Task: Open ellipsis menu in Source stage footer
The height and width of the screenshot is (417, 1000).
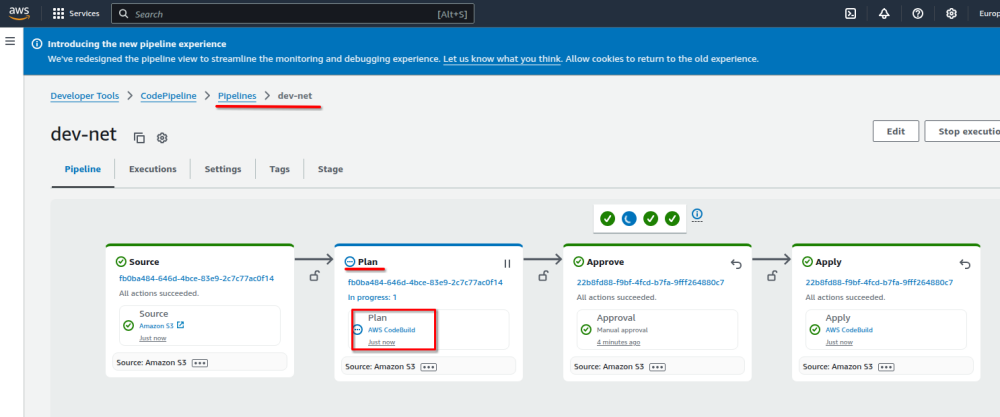Action: [x=200, y=363]
